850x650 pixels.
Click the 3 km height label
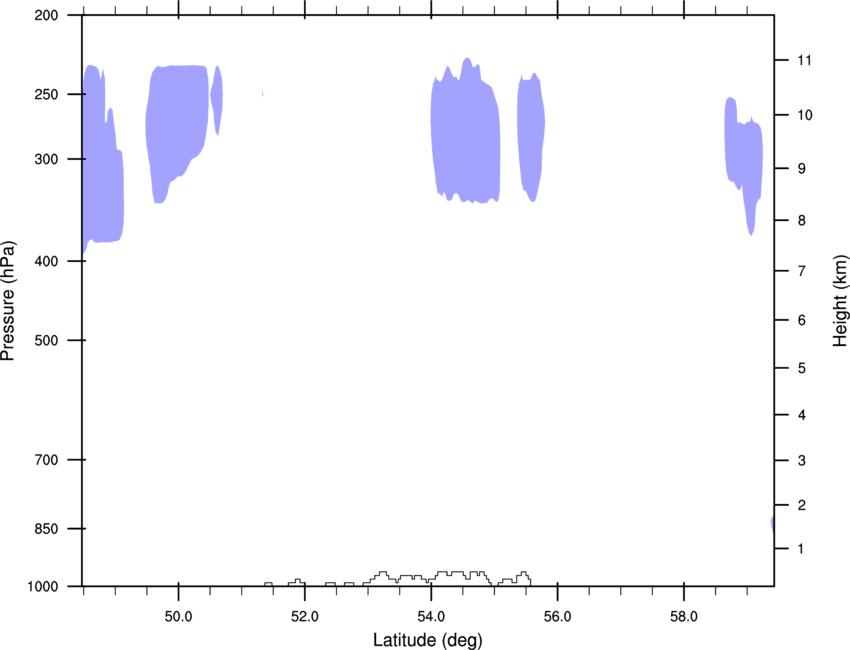(x=801, y=460)
